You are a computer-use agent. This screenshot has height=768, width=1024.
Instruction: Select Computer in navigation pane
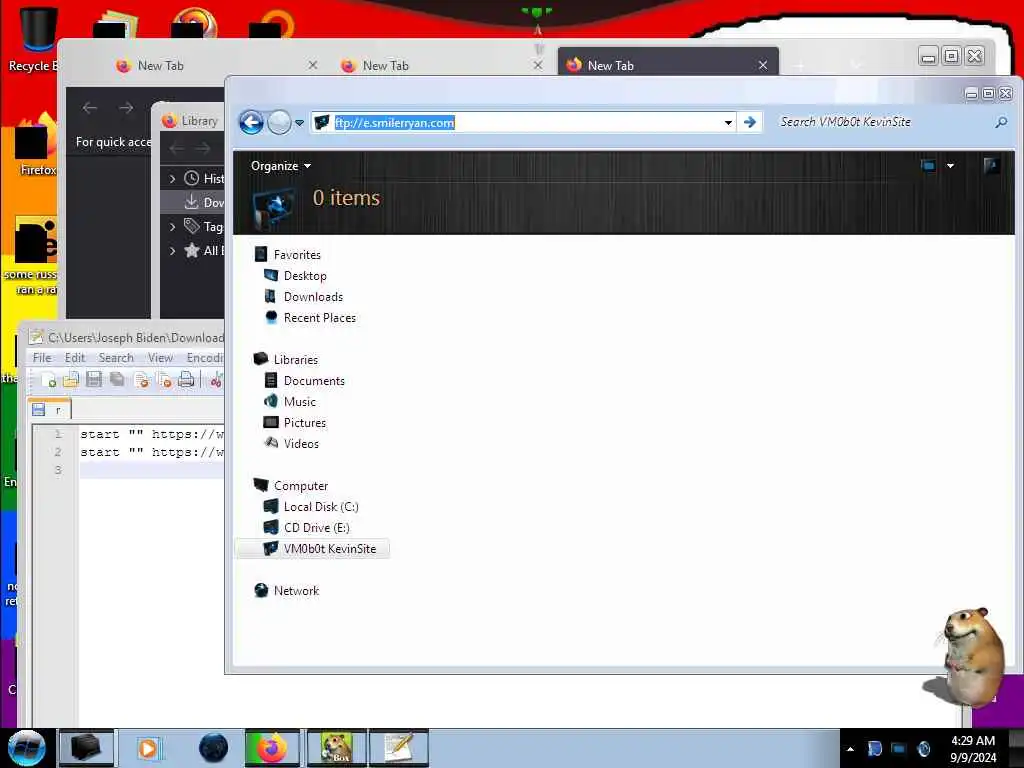pyautogui.click(x=301, y=485)
